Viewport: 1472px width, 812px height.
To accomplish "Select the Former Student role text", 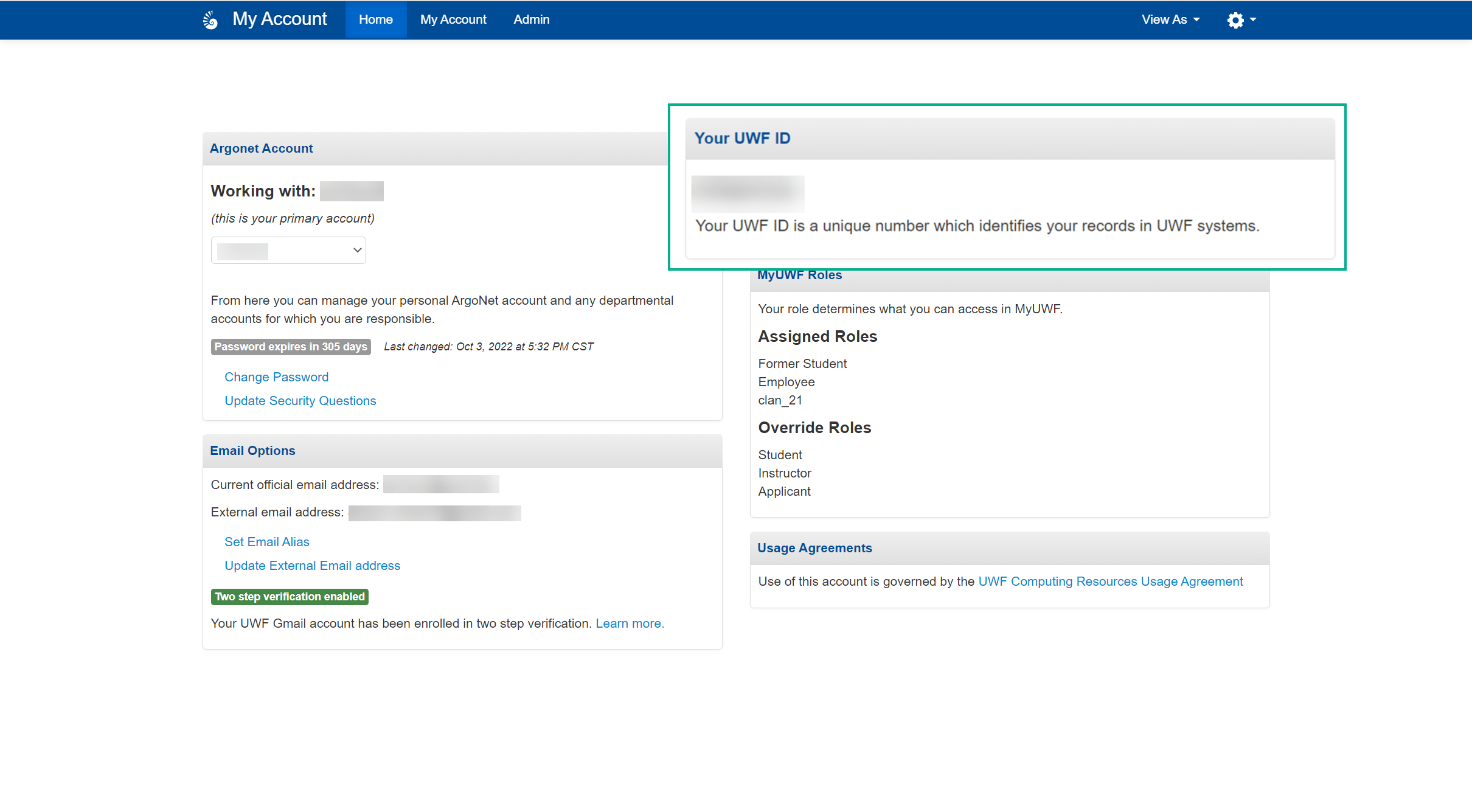I will point(802,364).
